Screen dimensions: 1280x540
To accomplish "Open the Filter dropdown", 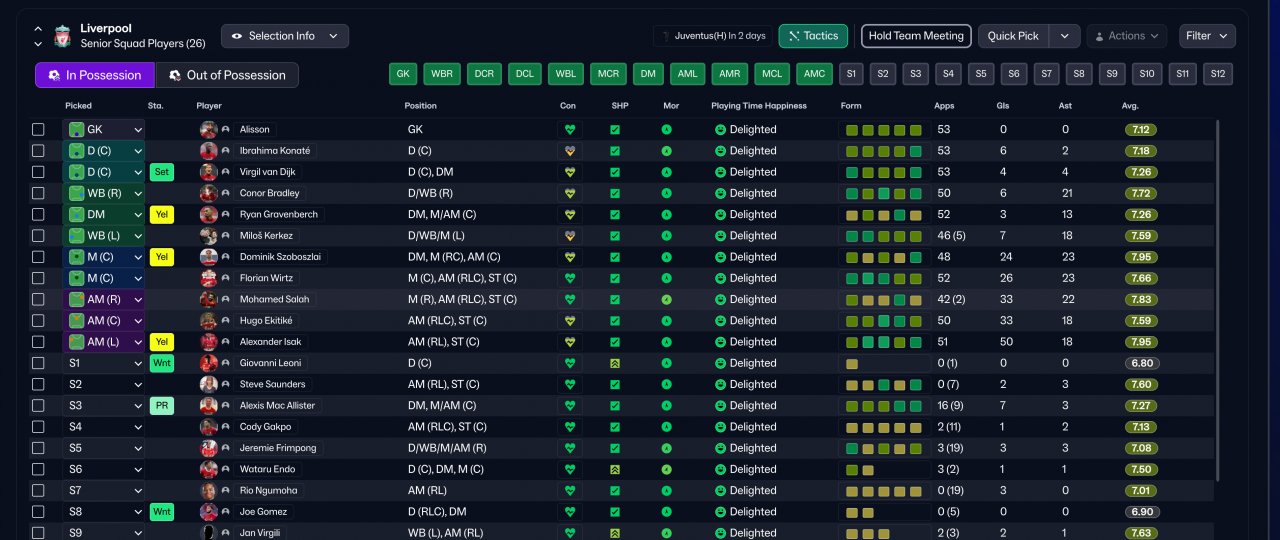I will click(1207, 36).
